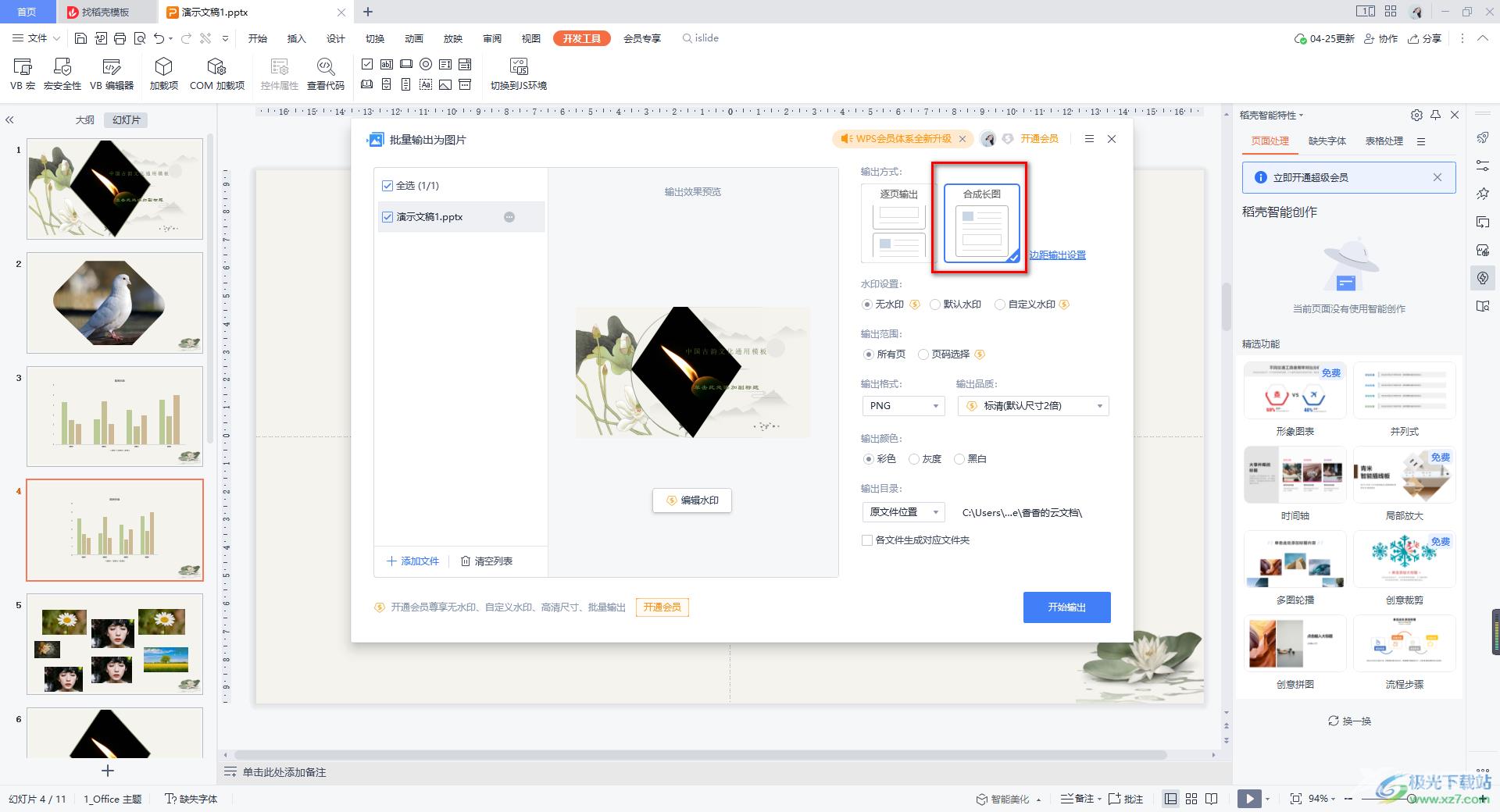Image resolution: width=1500 pixels, height=812 pixels.
Task: Select the 自定义水印 radio option
Action: click(x=999, y=304)
